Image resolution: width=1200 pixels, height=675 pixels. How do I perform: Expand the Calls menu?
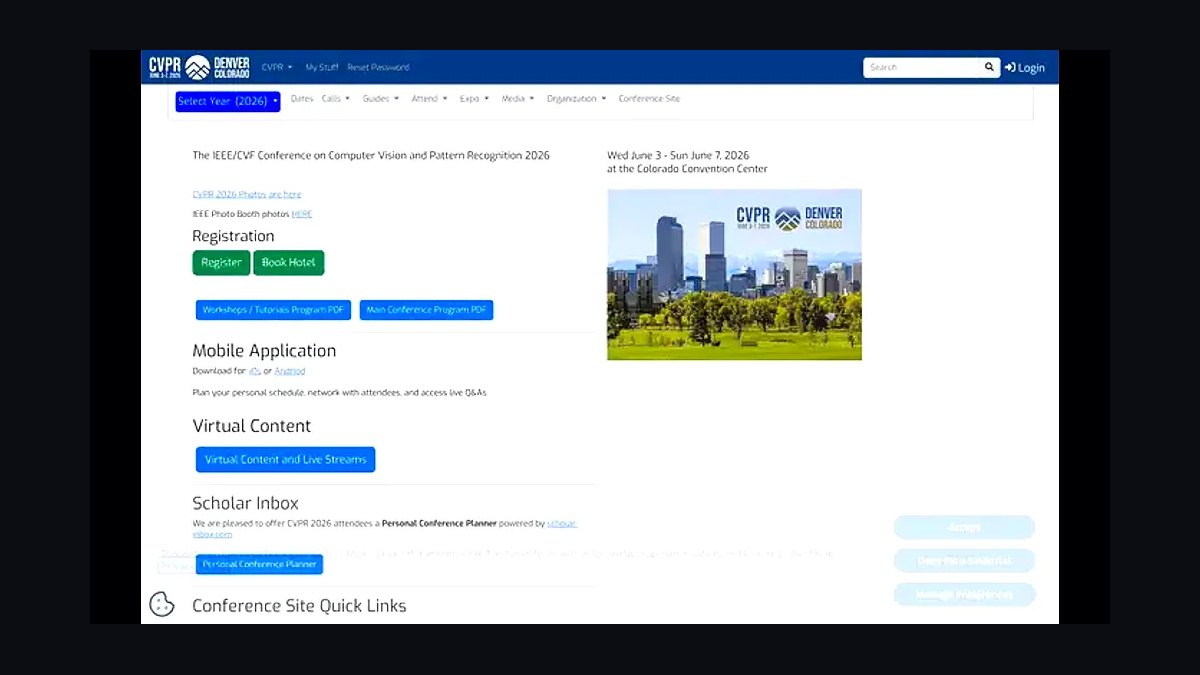point(336,99)
